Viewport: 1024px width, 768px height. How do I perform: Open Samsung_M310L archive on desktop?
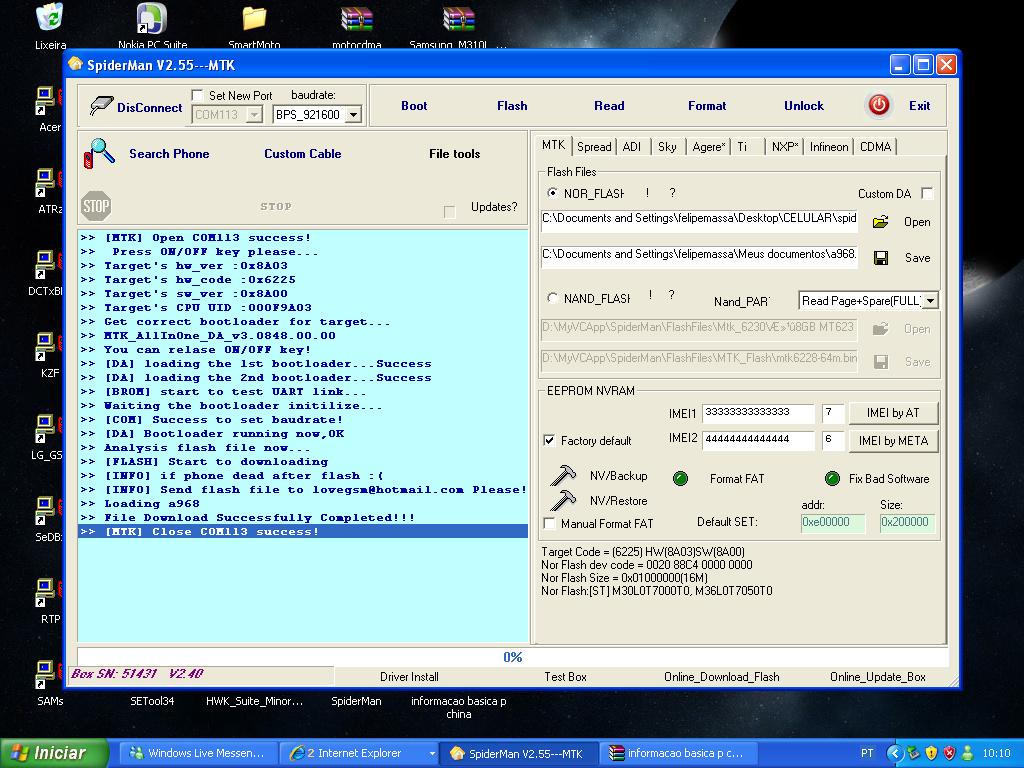pos(458,25)
